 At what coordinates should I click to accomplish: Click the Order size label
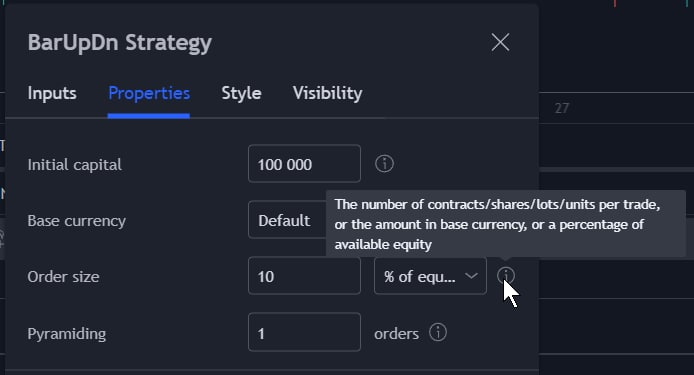pos(63,277)
